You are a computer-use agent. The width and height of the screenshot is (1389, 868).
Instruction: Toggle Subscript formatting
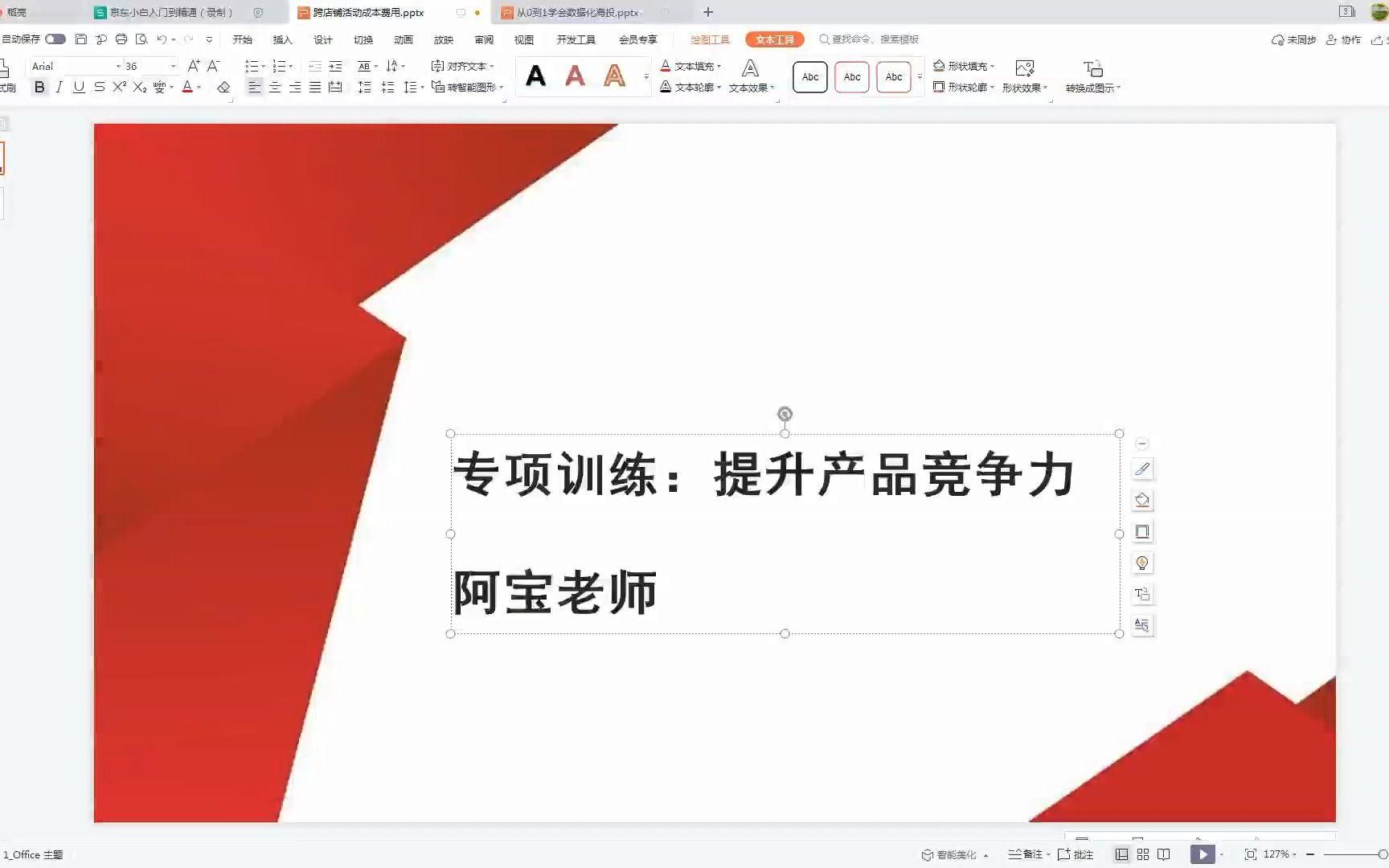140,87
